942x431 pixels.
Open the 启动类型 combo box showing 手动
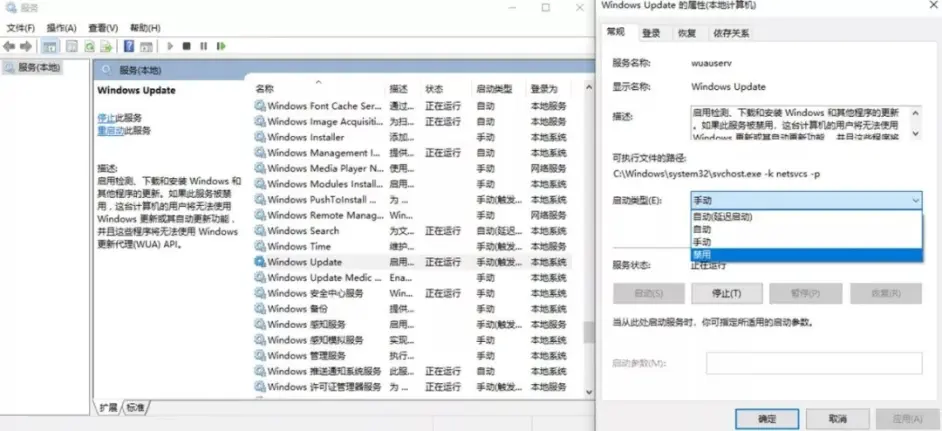point(806,201)
